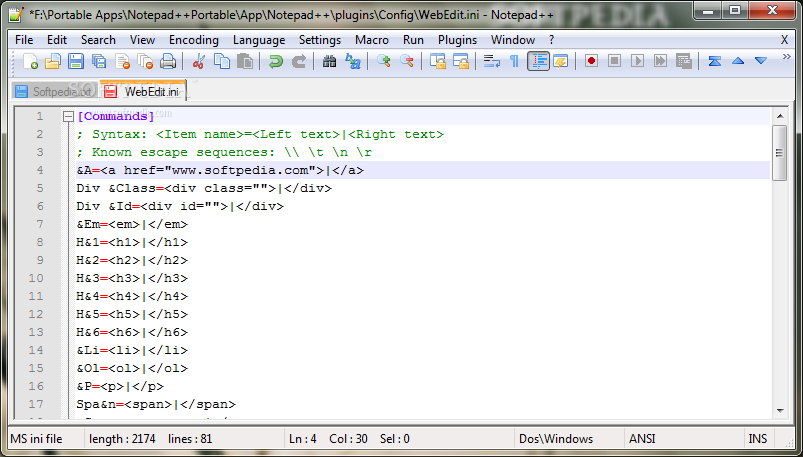Viewport: 803px width, 457px height.
Task: Click the Open file folder icon
Action: coord(53,61)
